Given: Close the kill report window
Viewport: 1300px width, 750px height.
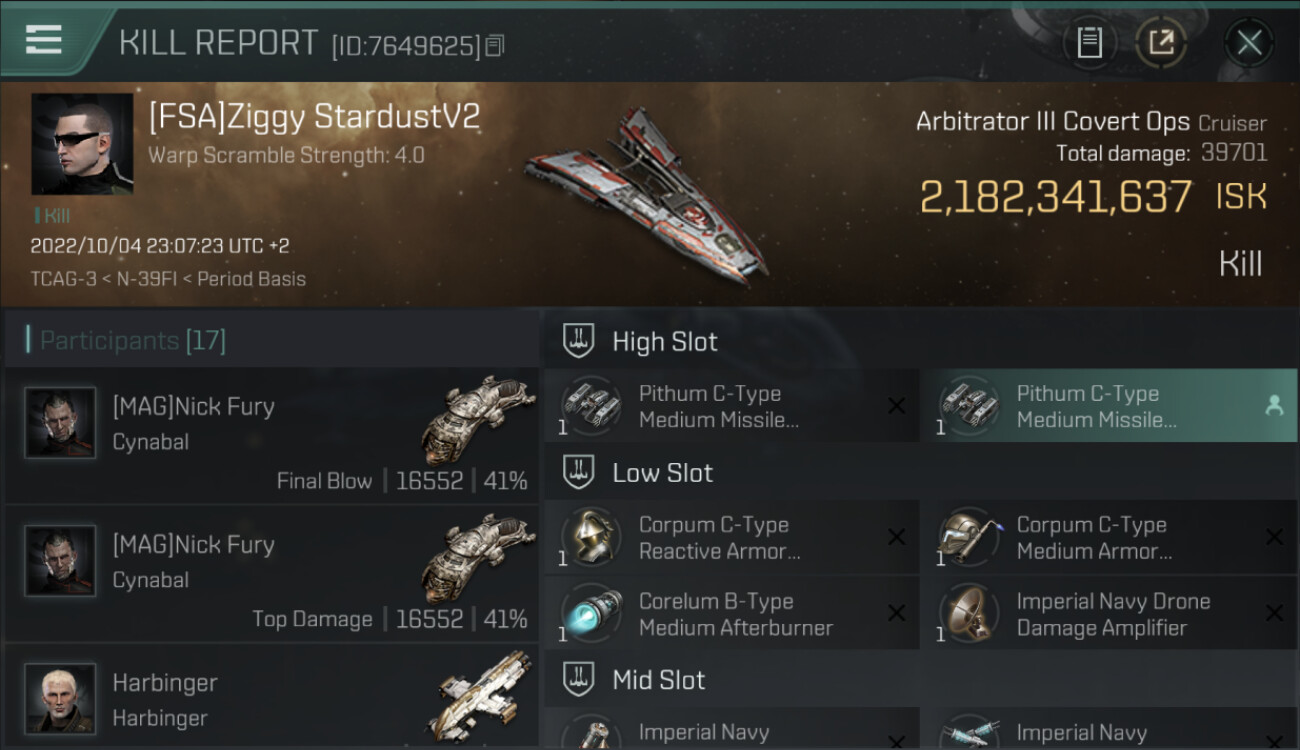Looking at the screenshot, I should coord(1249,43).
